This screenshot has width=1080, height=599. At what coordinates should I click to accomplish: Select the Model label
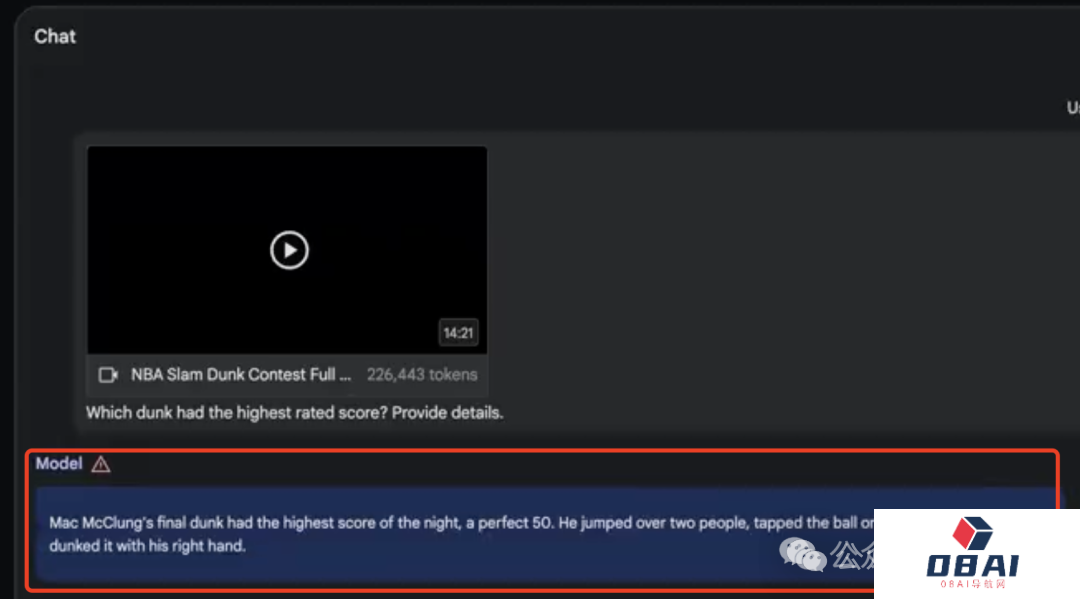[59, 463]
